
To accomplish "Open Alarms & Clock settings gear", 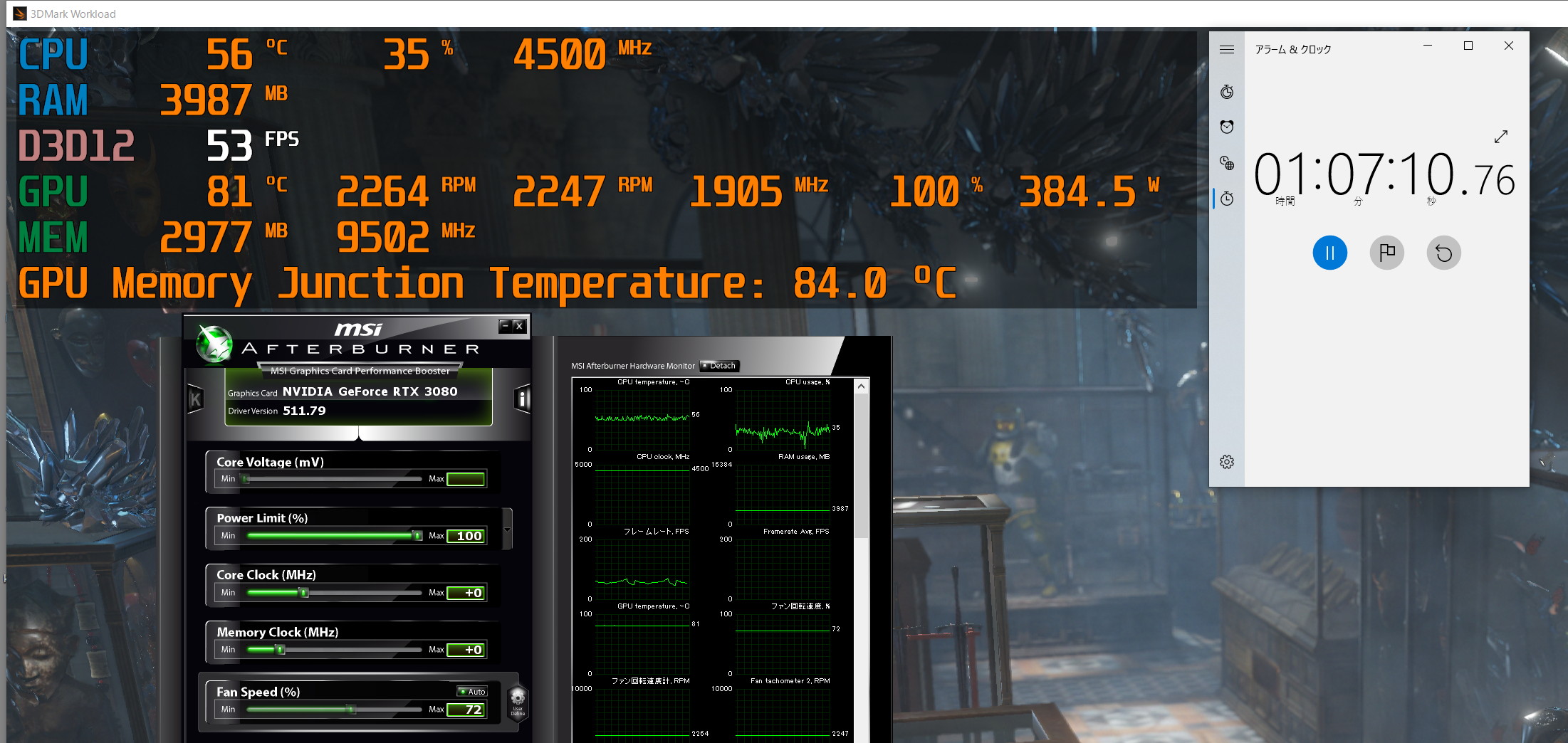I will [1227, 462].
